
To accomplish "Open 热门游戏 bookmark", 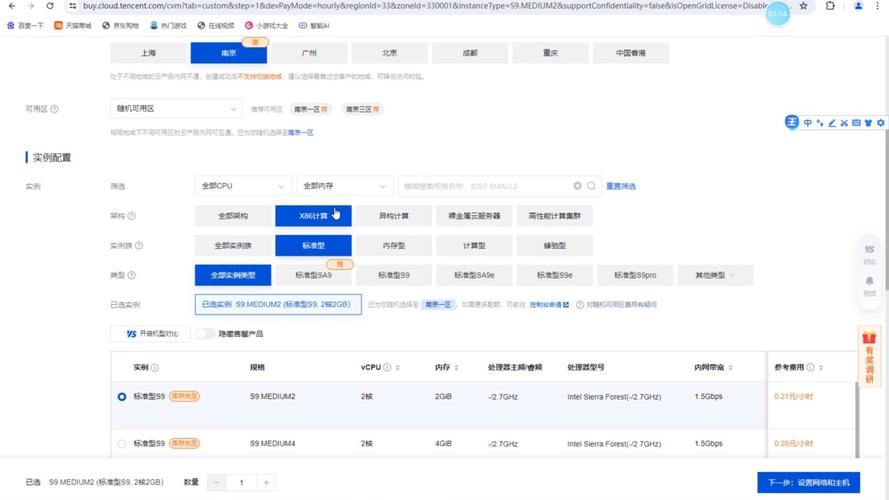I will (168, 26).
